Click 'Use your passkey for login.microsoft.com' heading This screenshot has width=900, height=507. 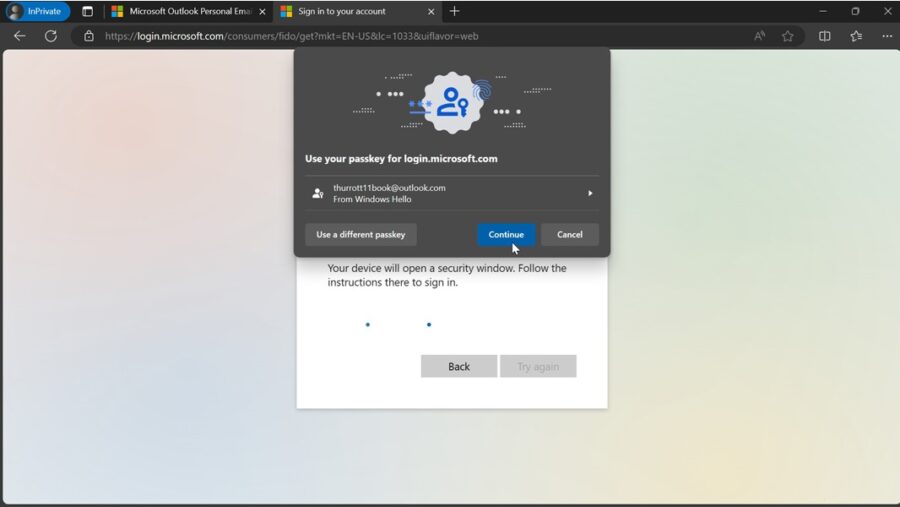pyautogui.click(x=401, y=158)
